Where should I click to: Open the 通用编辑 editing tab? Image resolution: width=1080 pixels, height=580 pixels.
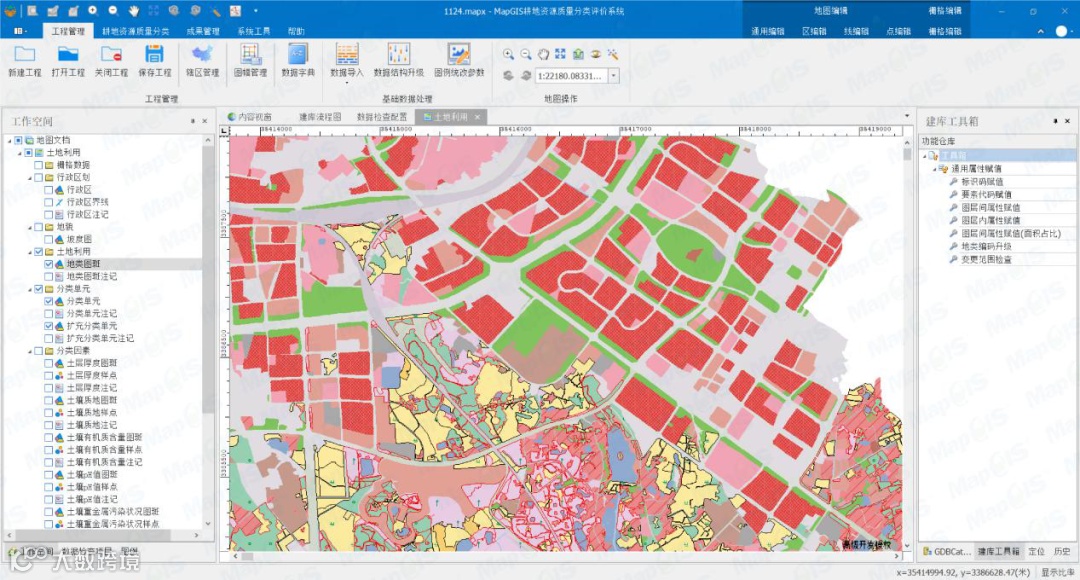(767, 31)
